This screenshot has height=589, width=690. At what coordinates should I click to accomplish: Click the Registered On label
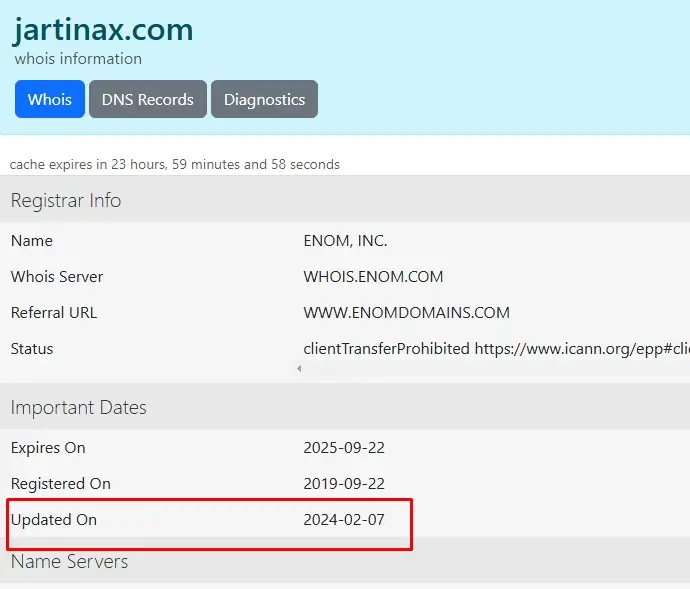61,484
